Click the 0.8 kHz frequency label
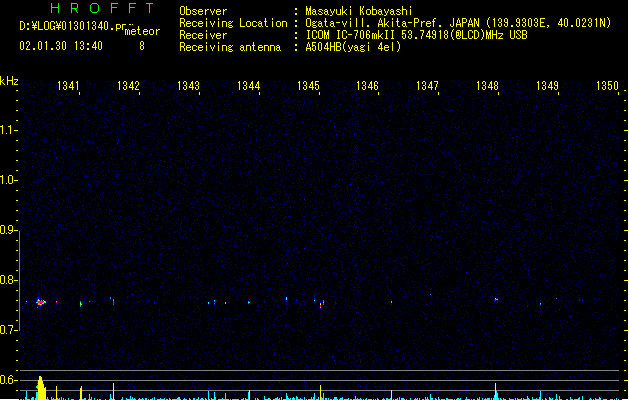 click(x=8, y=280)
